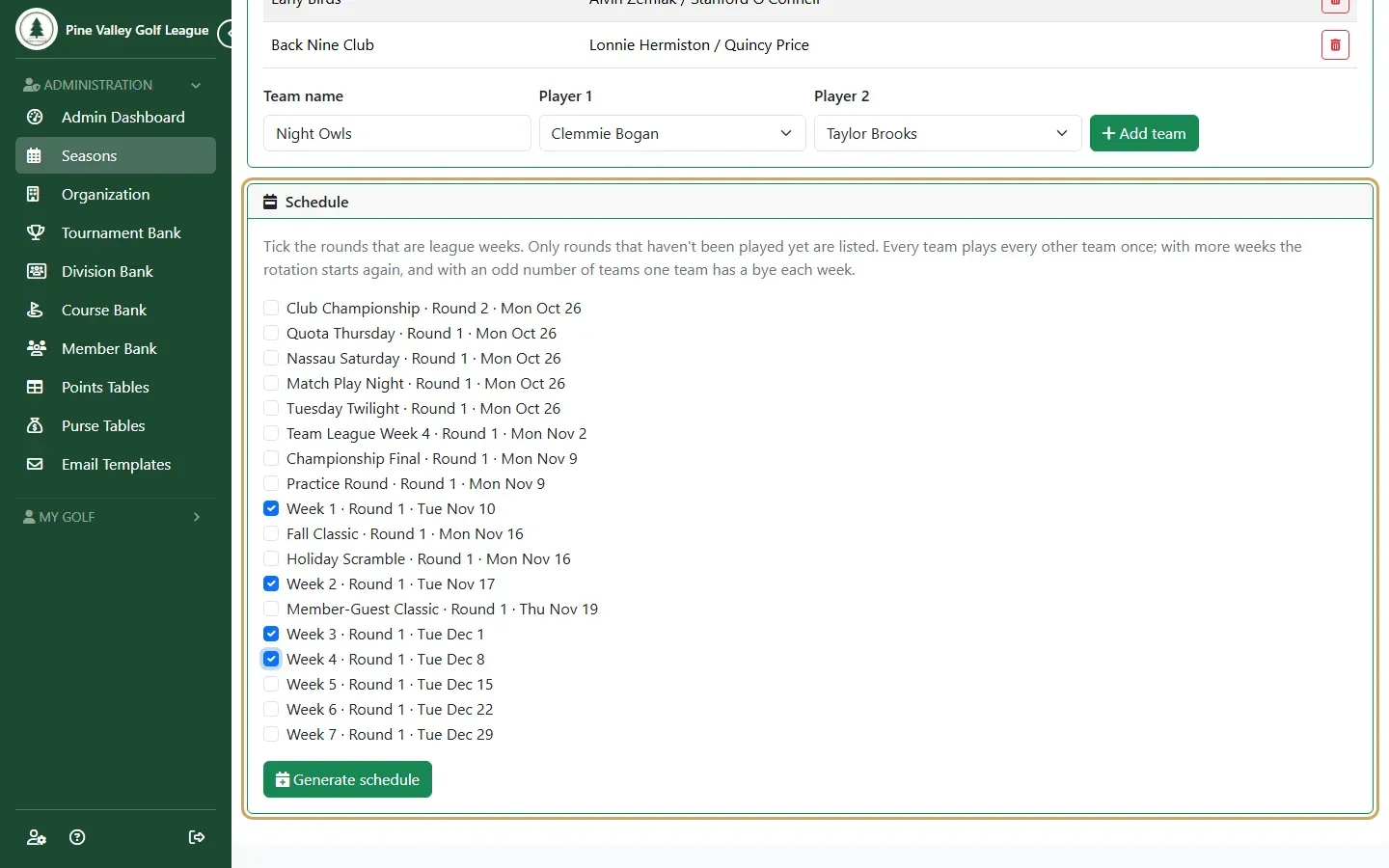Collapse the sidebar with the arrow toggle

(x=226, y=34)
